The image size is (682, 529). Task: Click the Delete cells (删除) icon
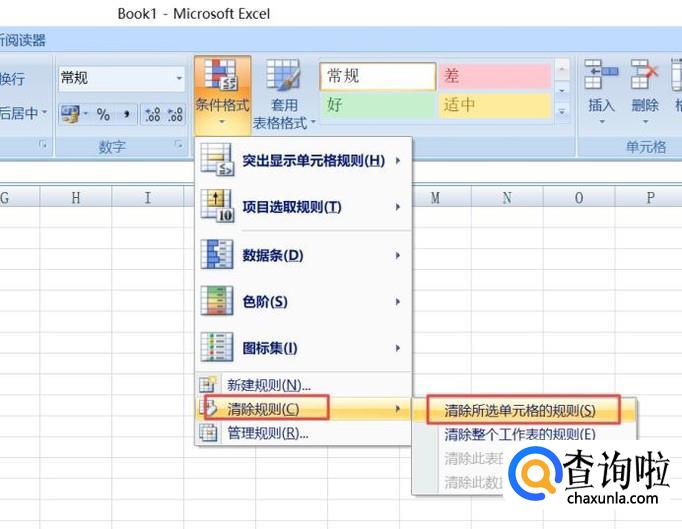coord(644,75)
